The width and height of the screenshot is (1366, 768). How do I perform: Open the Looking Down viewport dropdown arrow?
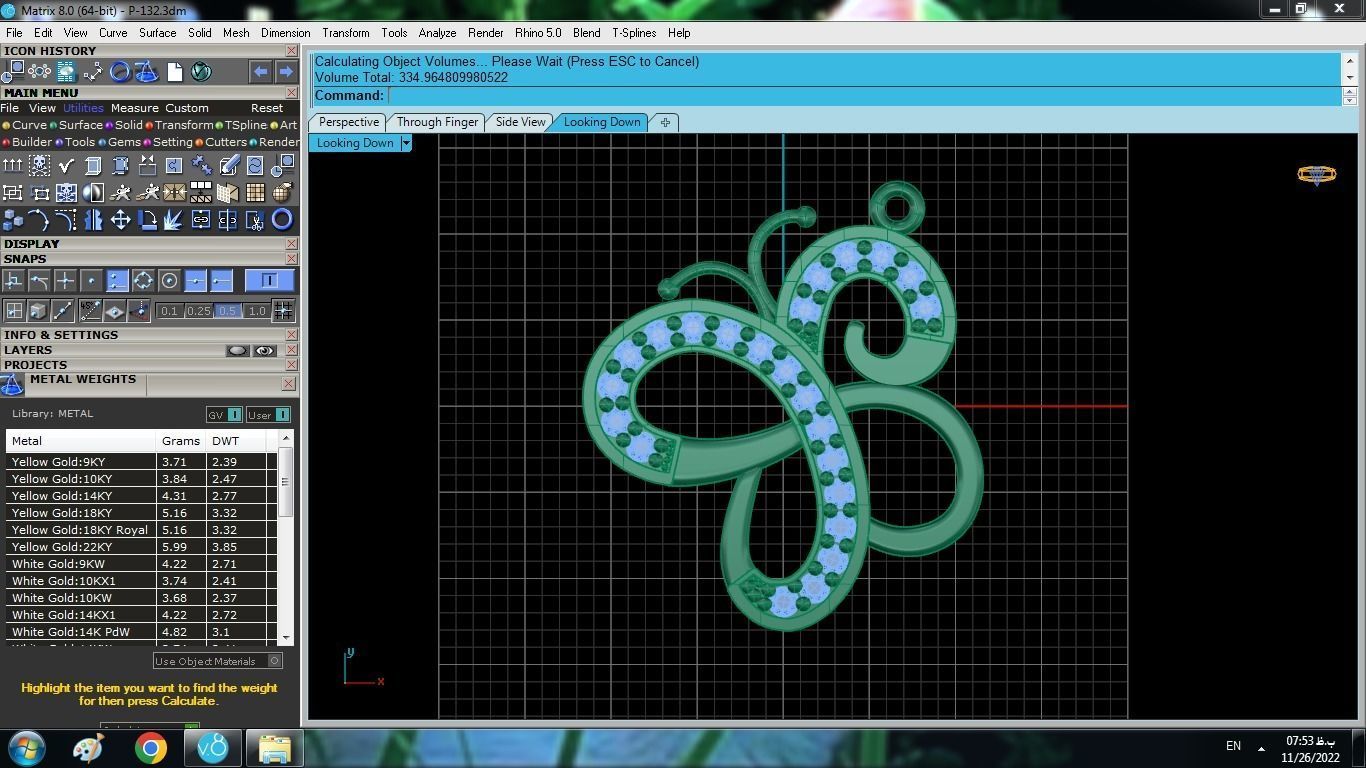(x=406, y=143)
